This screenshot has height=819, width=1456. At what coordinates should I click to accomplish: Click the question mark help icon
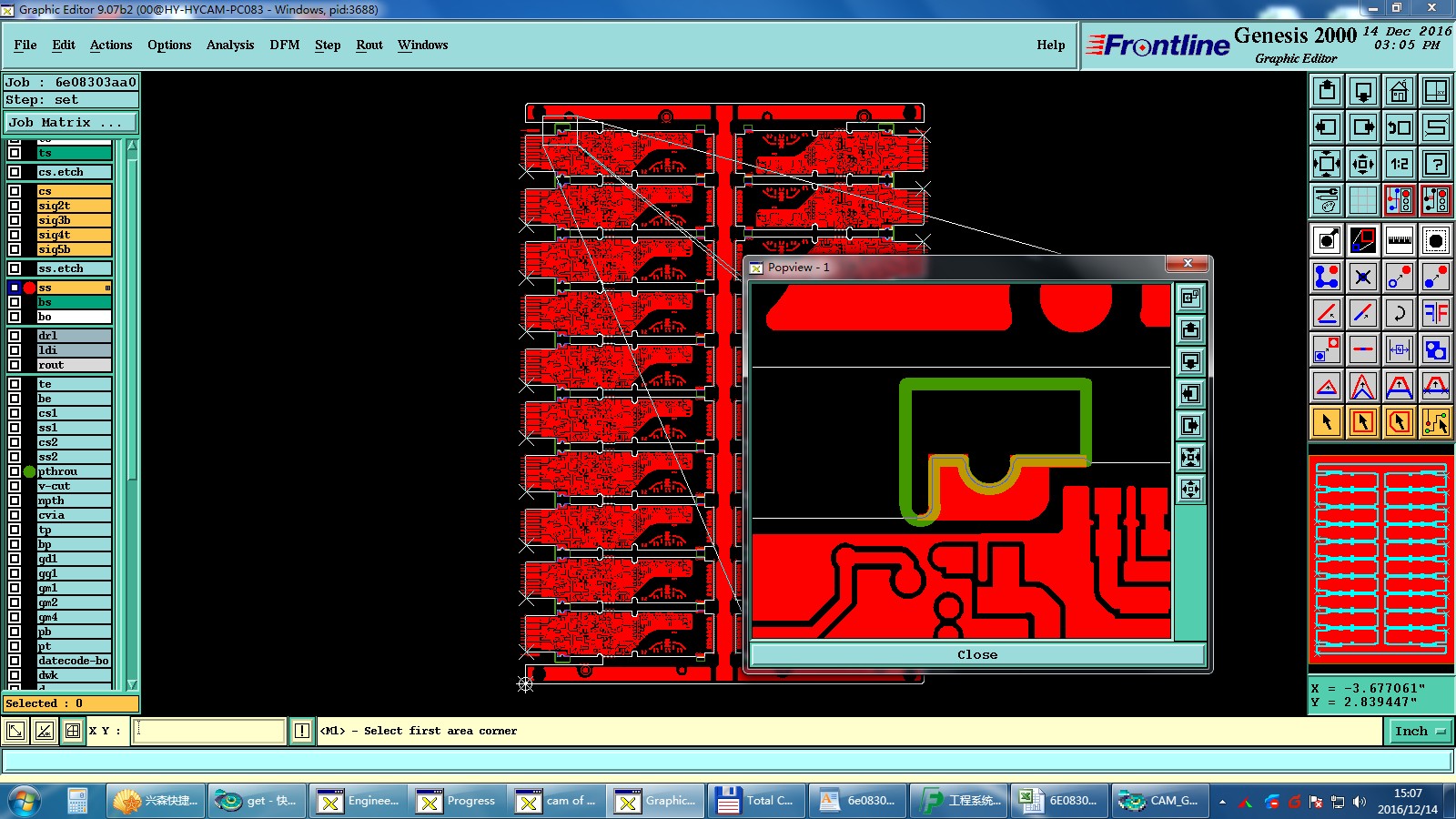[1436, 164]
